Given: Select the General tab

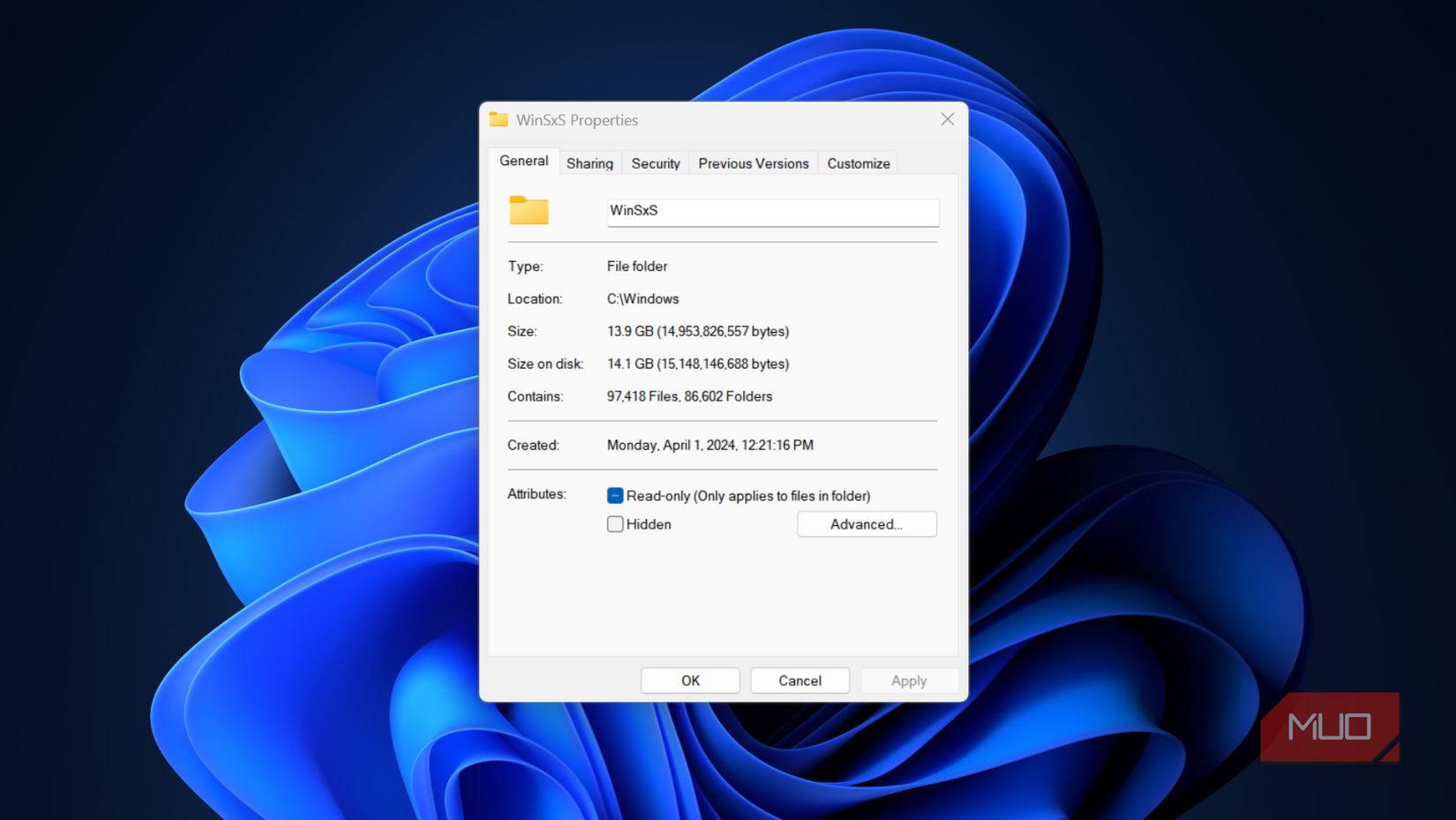Looking at the screenshot, I should [x=523, y=162].
